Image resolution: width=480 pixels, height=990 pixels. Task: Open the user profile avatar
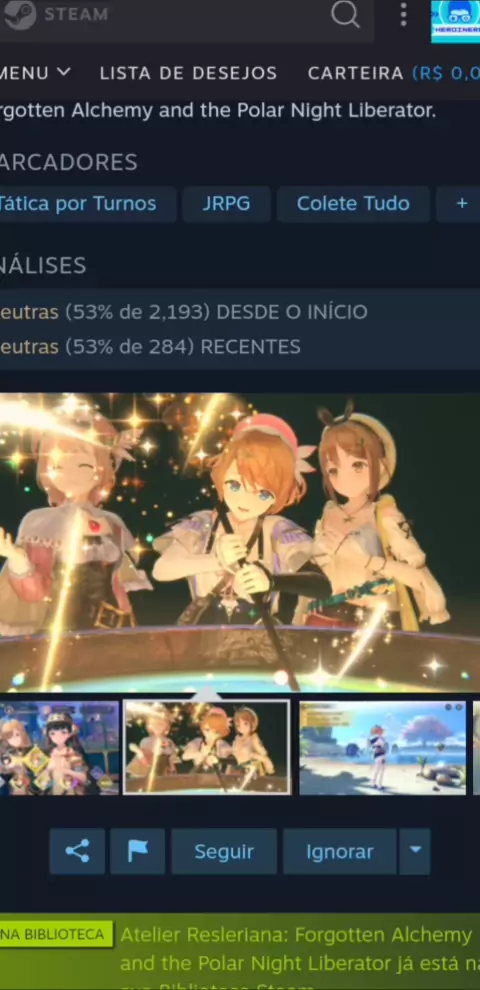click(x=455, y=21)
